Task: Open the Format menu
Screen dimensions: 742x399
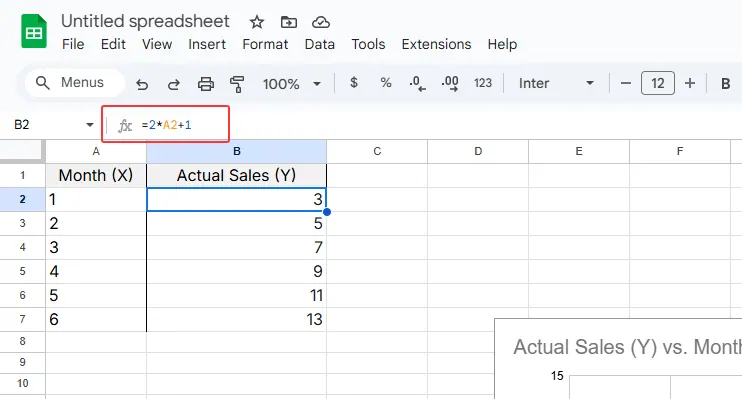Action: click(265, 44)
